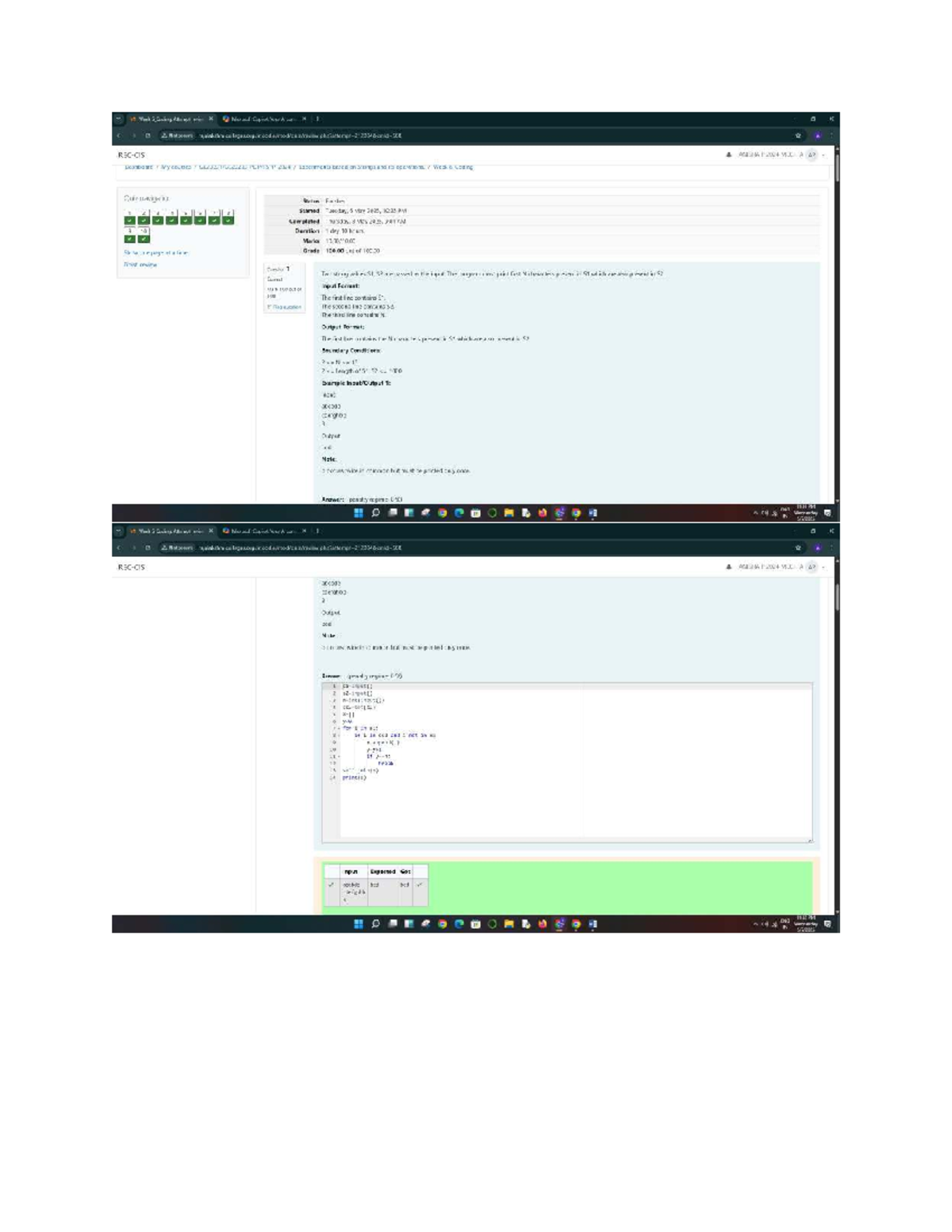Select question 10 box in quiz navigation
This screenshot has width=952, height=1232.
pos(144,235)
